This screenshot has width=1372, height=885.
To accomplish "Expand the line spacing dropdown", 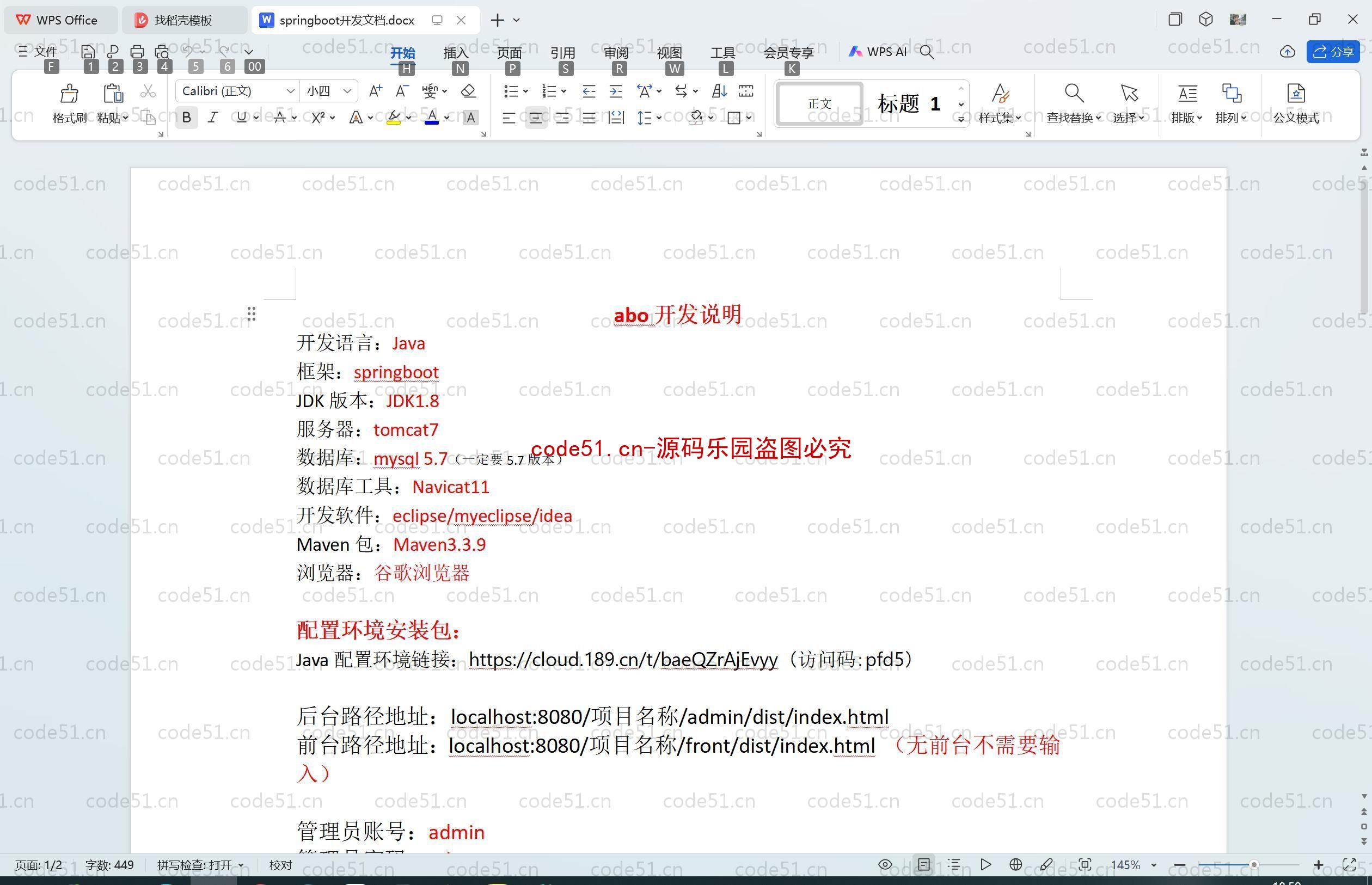I will pyautogui.click(x=659, y=118).
